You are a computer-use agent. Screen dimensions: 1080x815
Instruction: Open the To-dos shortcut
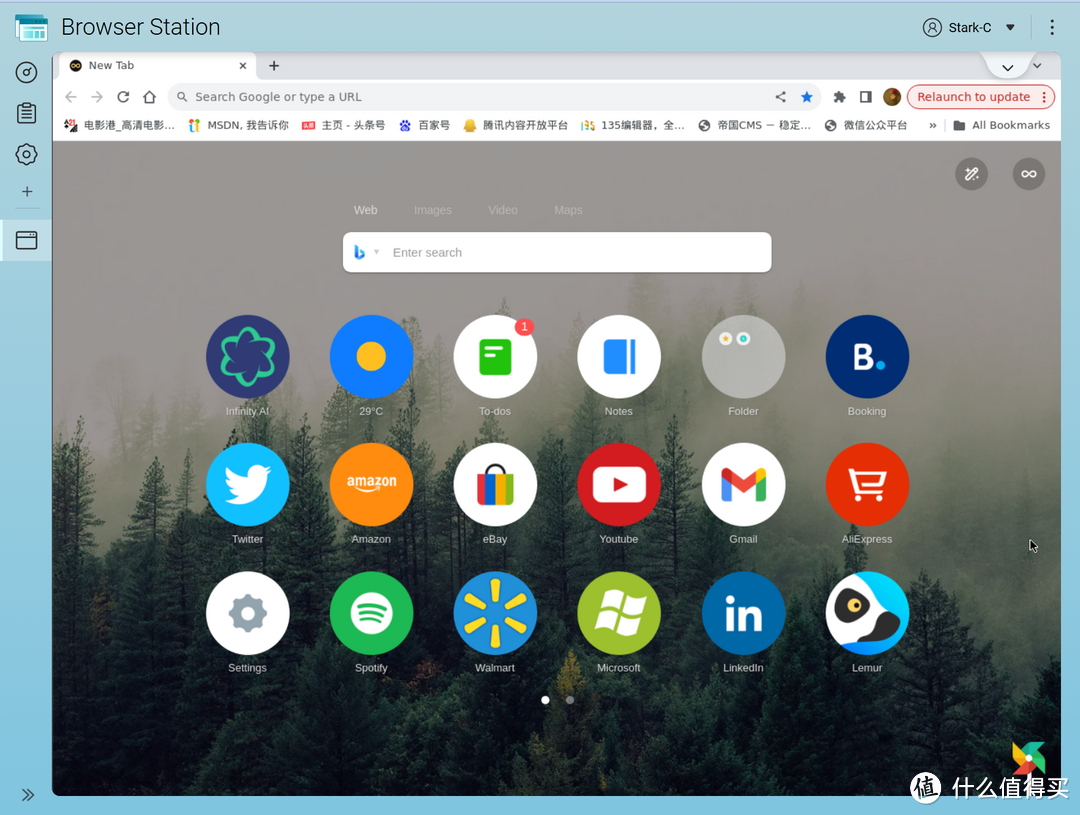495,356
